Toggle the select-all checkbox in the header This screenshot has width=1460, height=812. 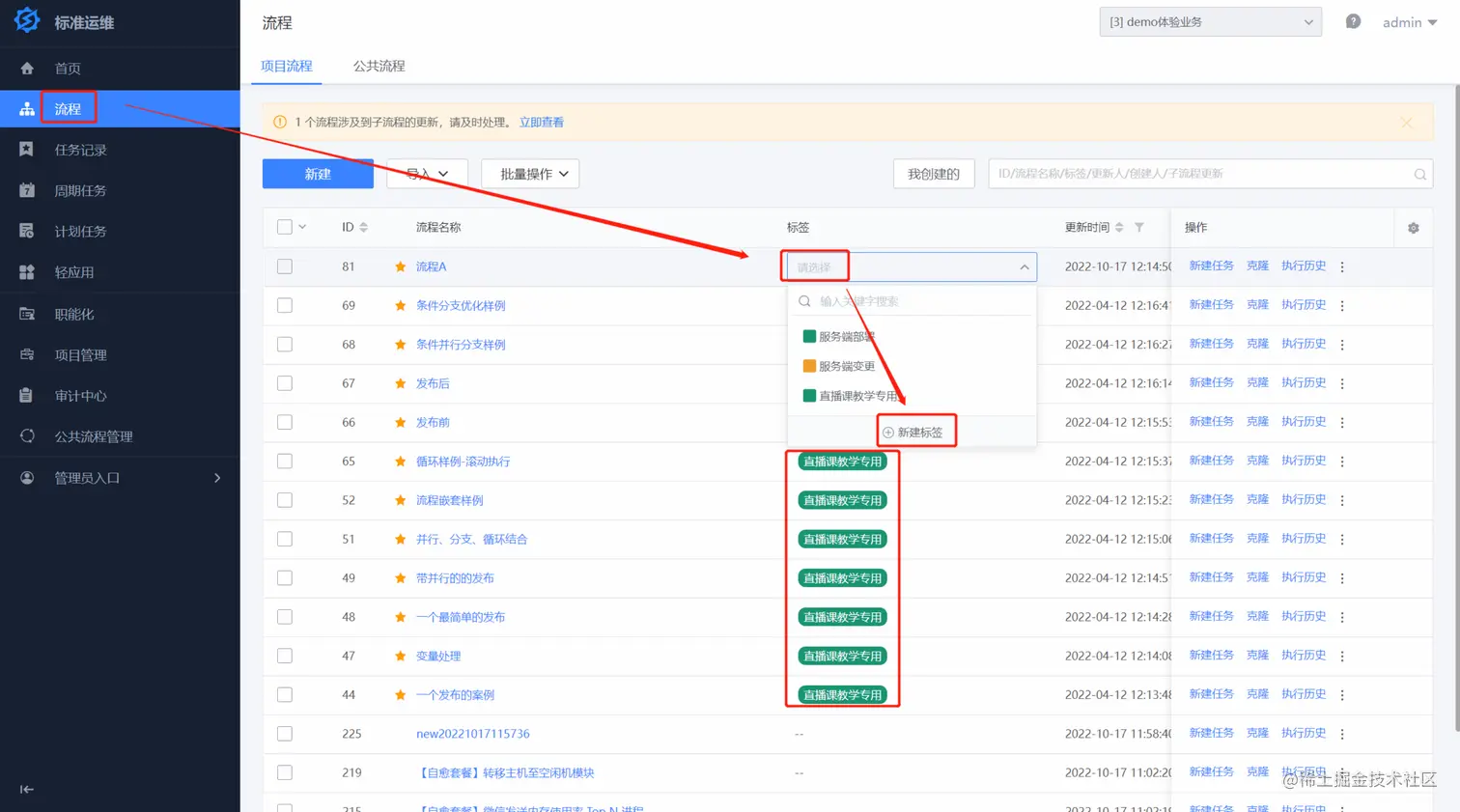pos(285,227)
